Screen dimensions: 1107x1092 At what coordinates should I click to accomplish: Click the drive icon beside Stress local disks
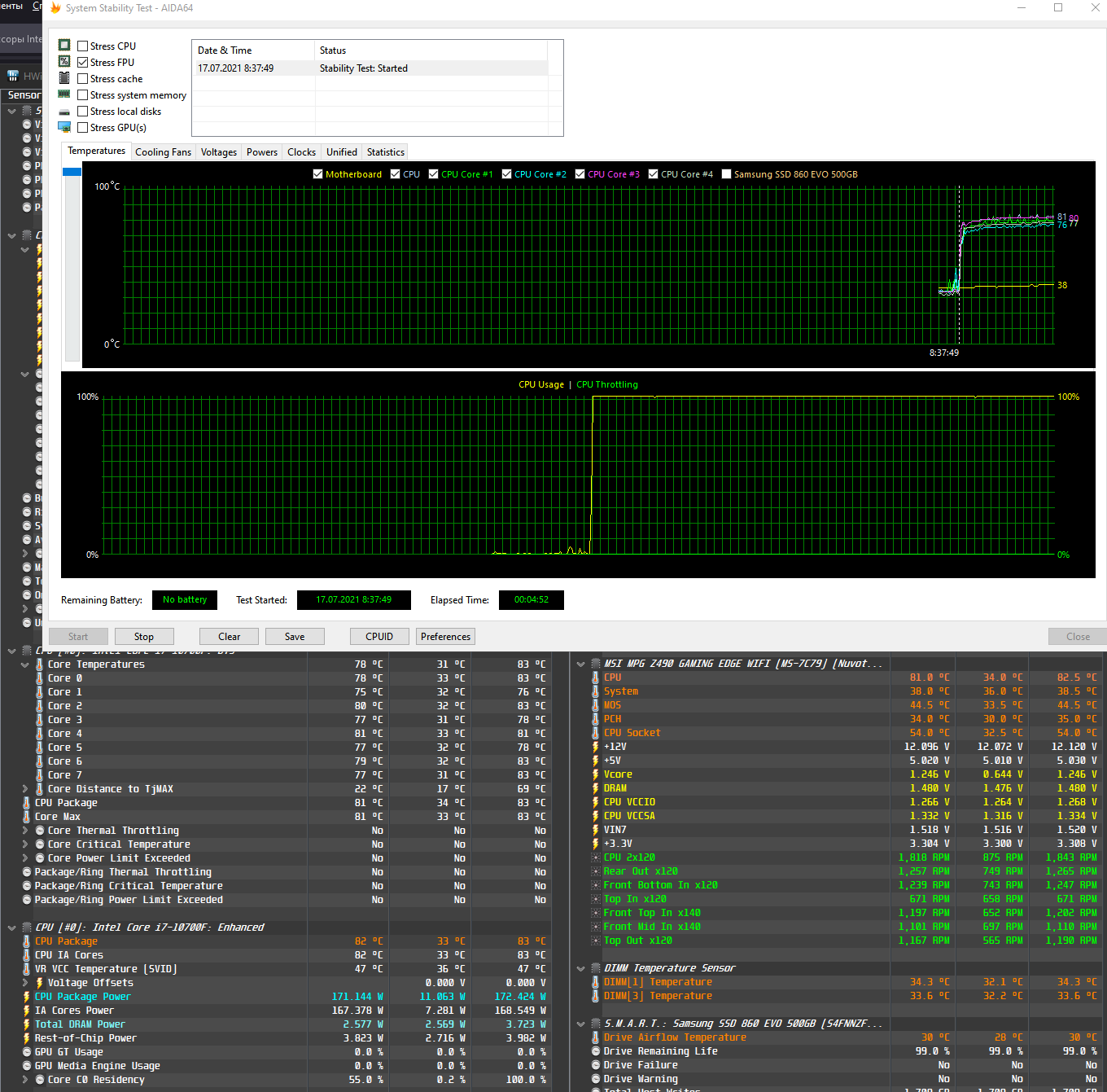coord(64,112)
